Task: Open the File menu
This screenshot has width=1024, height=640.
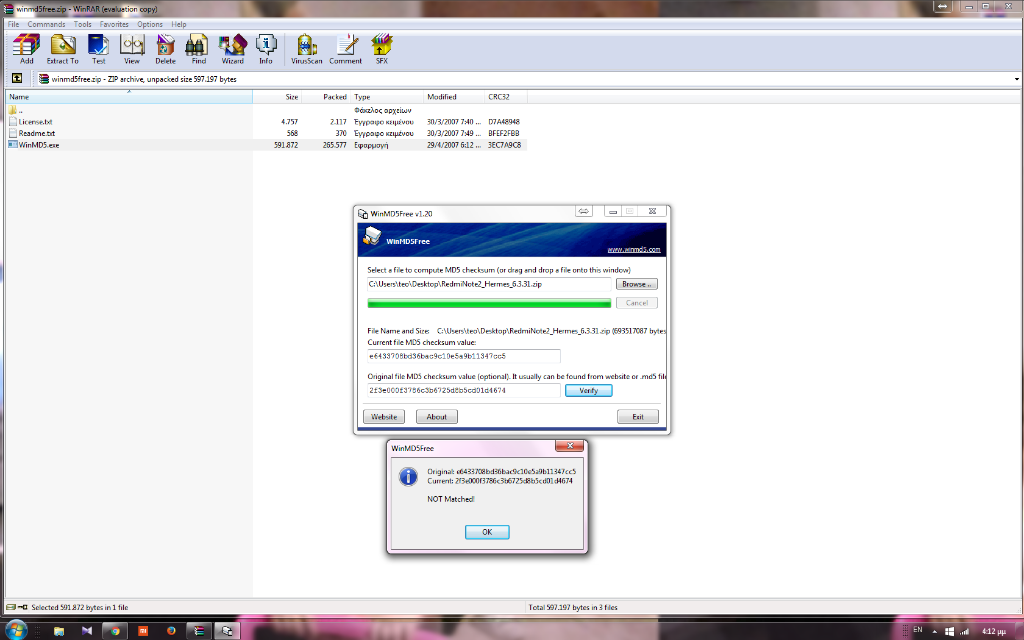Action: [x=13, y=24]
